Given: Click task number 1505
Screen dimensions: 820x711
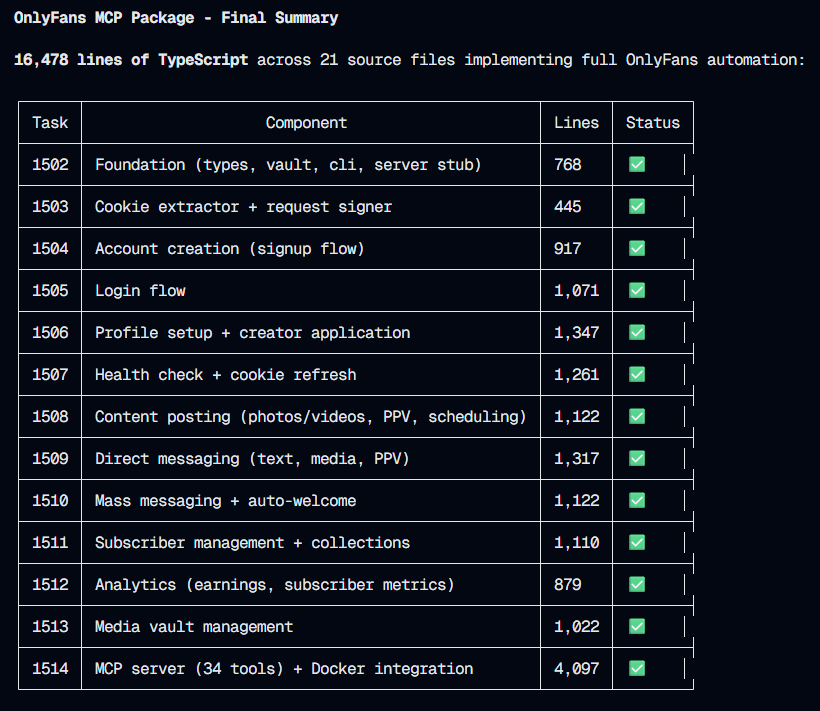Looking at the screenshot, I should (x=50, y=291).
